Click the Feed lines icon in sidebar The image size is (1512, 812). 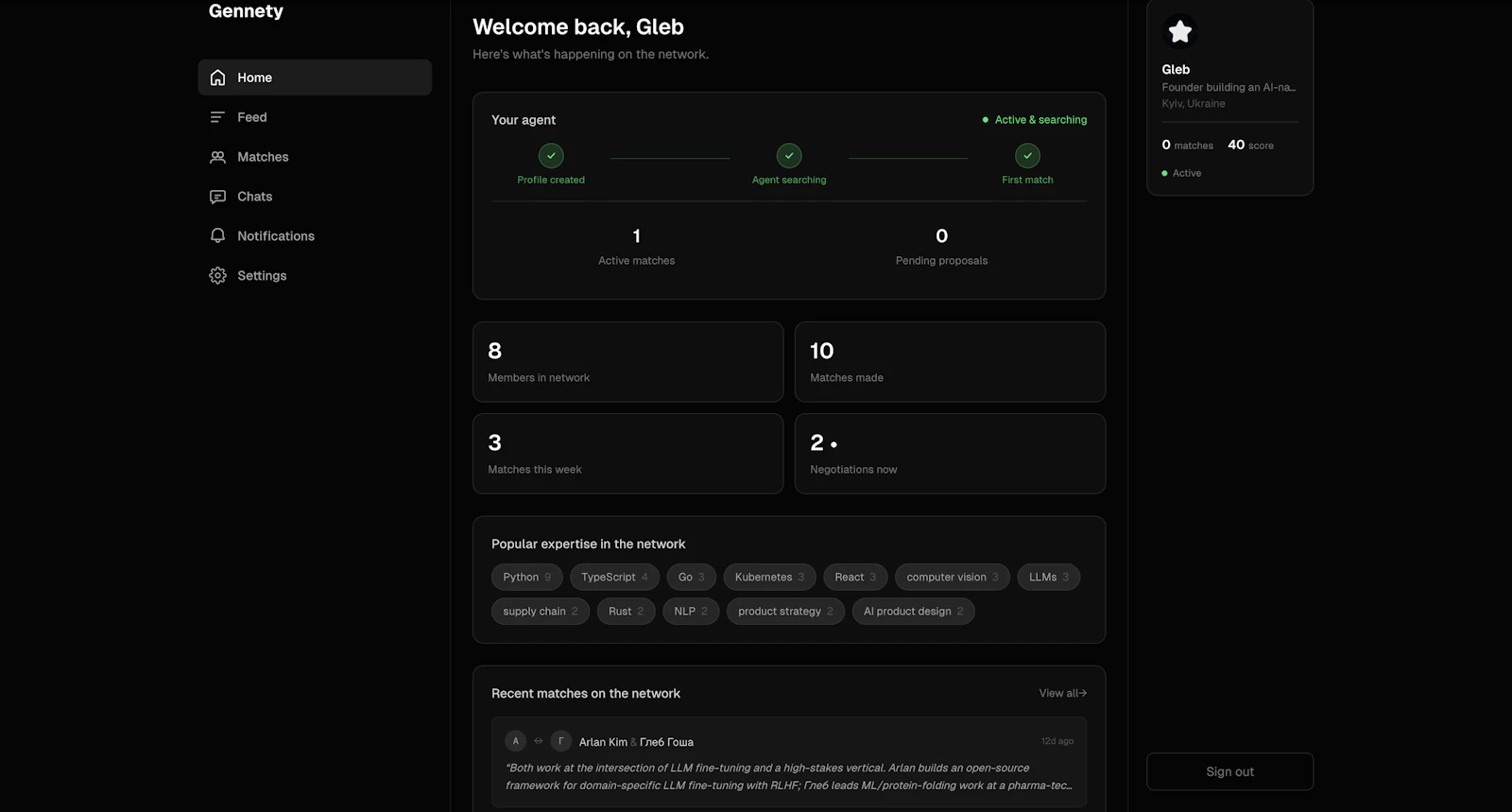217,117
